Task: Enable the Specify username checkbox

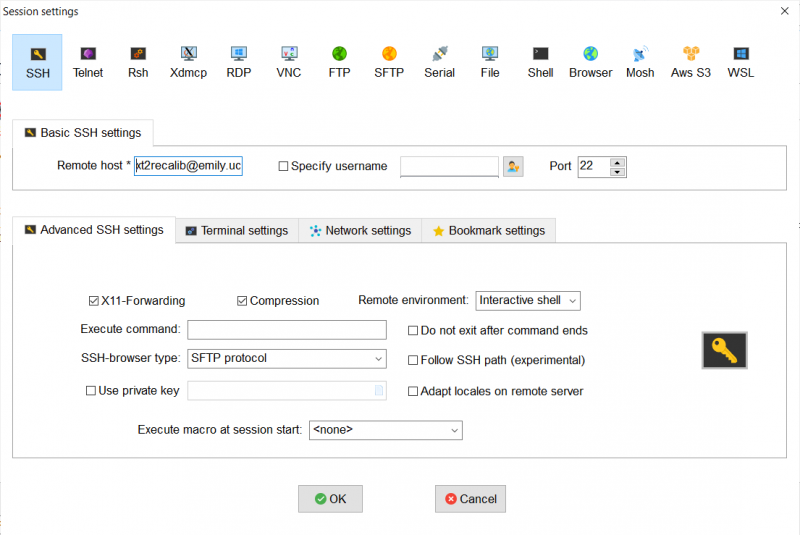Action: pyautogui.click(x=283, y=166)
